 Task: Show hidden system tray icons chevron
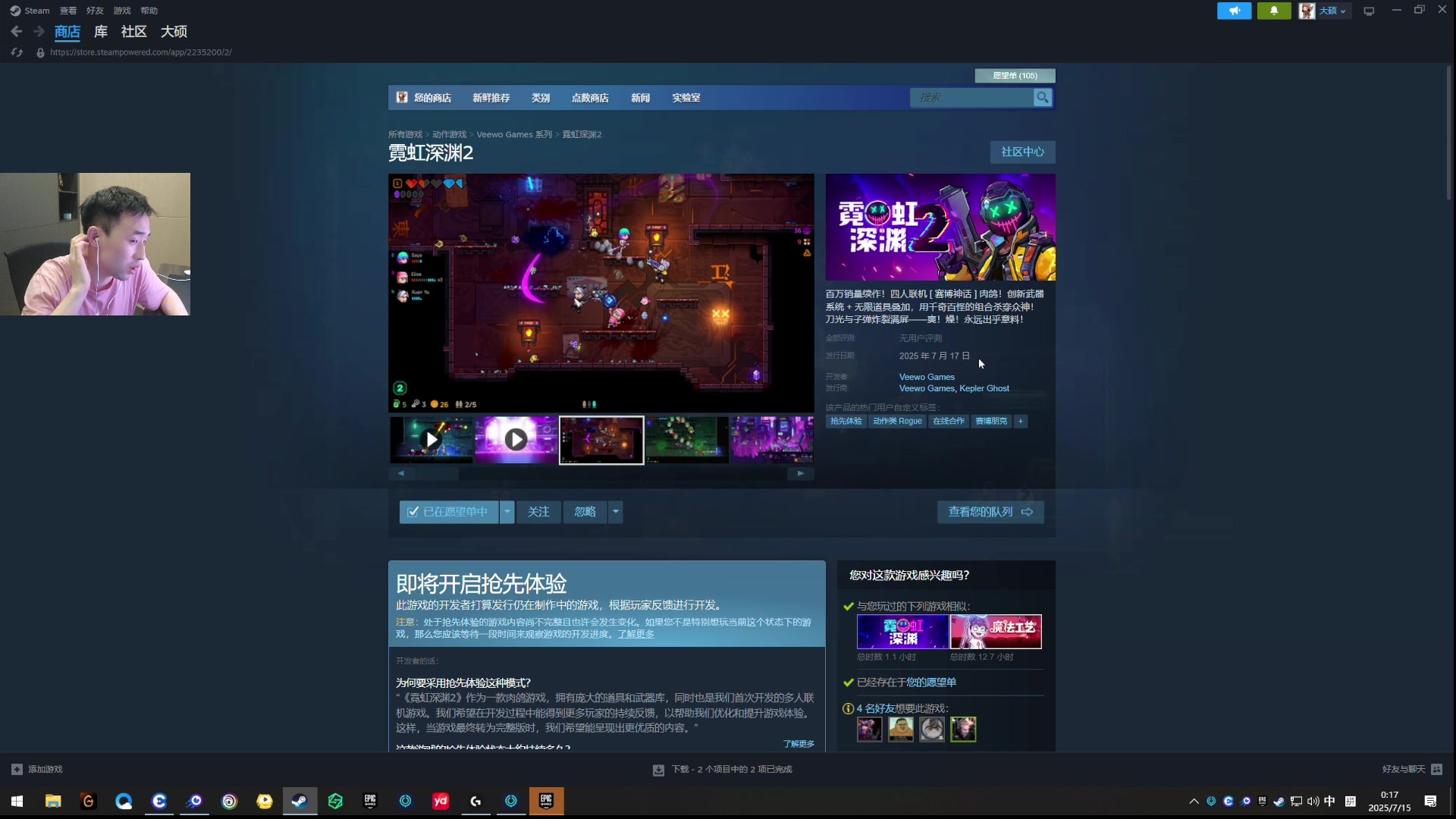pyautogui.click(x=1194, y=801)
